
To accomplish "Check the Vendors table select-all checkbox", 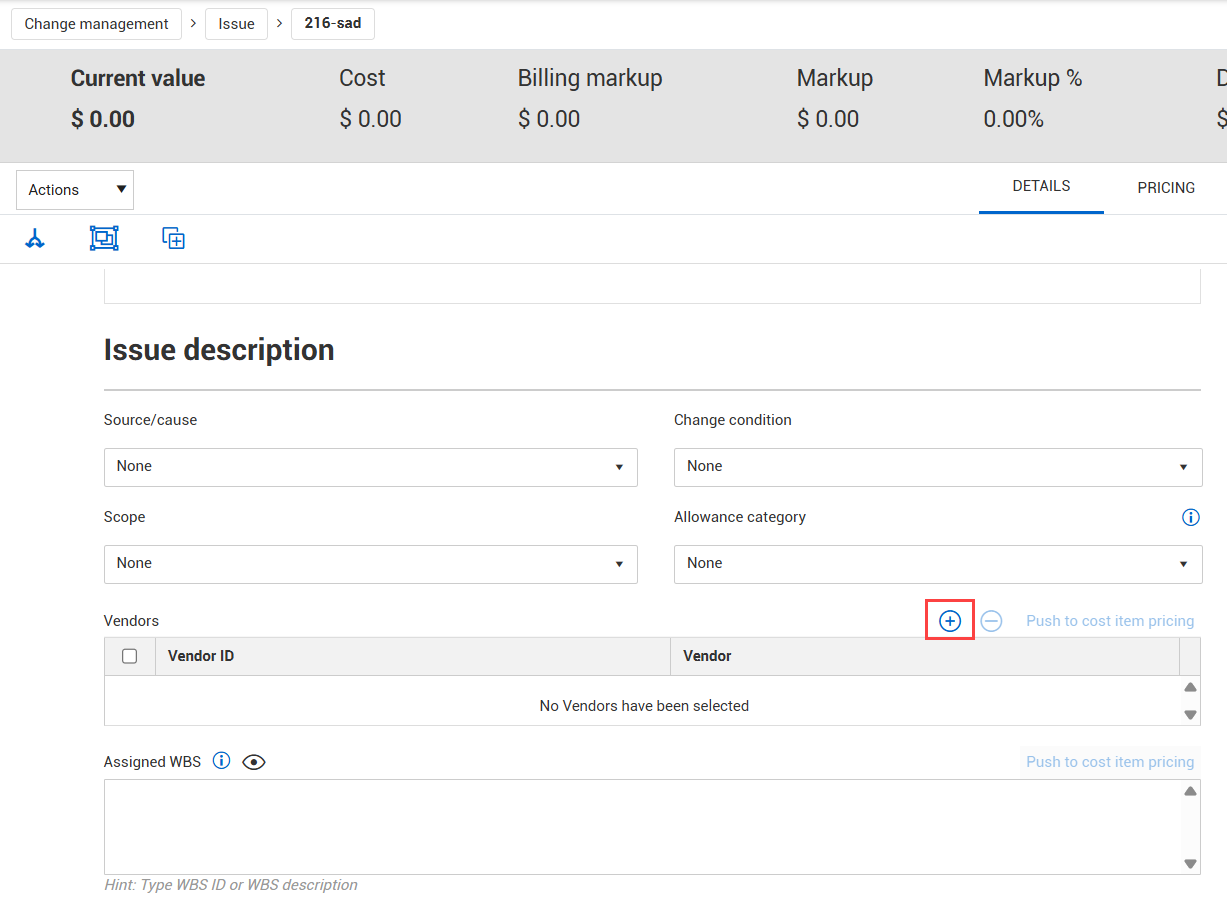I will pos(129,656).
